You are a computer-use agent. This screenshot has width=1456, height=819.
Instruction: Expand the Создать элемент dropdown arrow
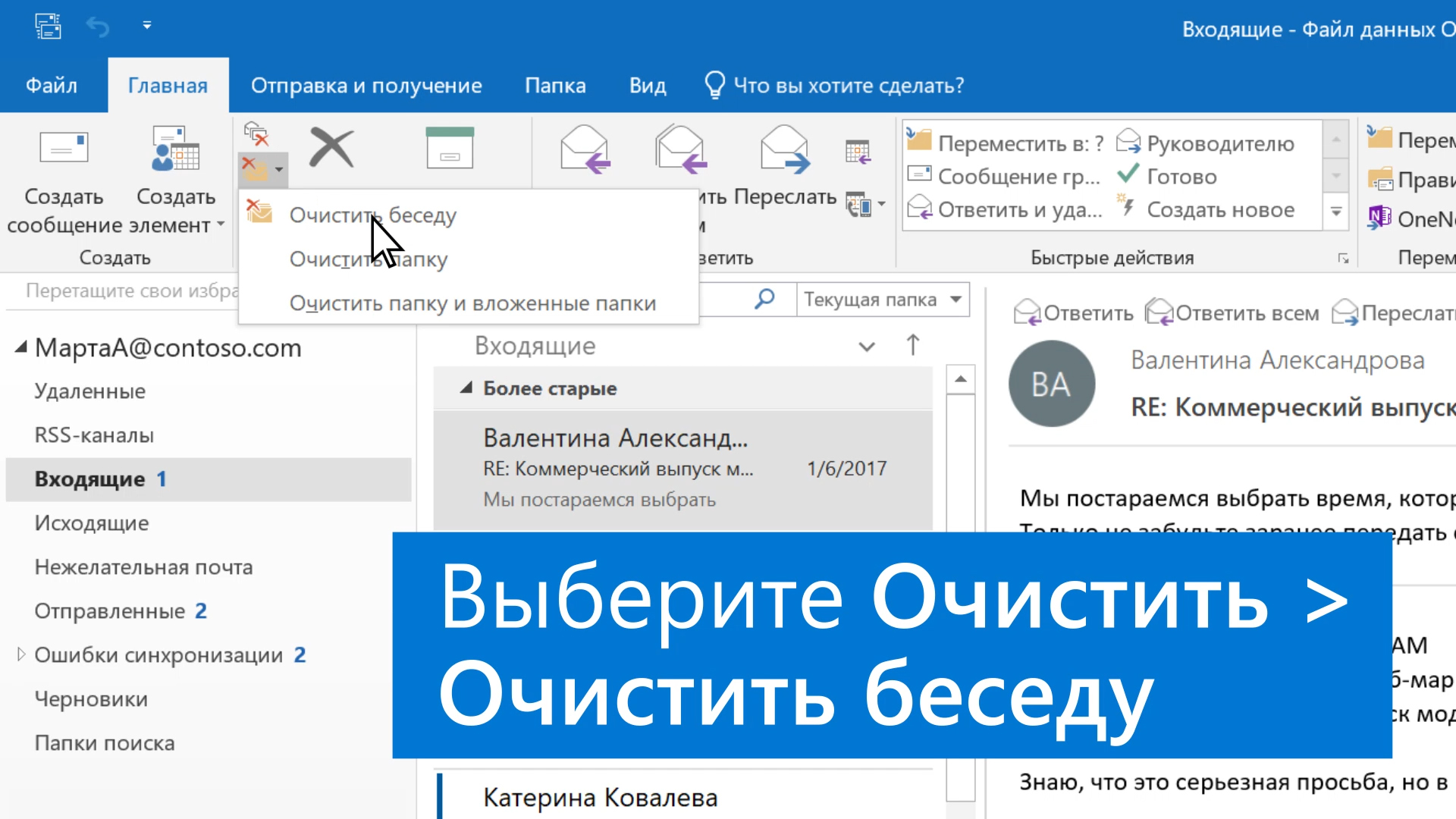point(221,224)
